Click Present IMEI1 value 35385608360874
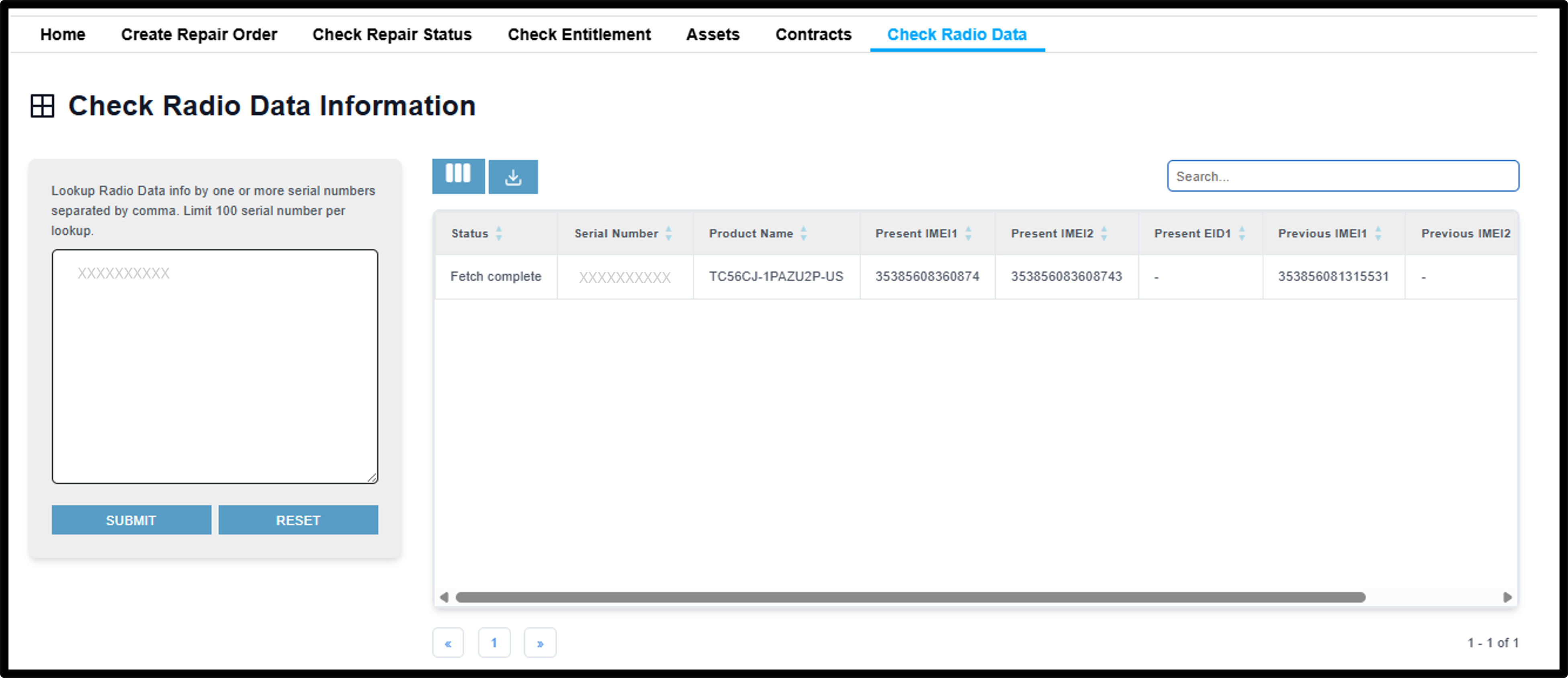 (x=927, y=277)
